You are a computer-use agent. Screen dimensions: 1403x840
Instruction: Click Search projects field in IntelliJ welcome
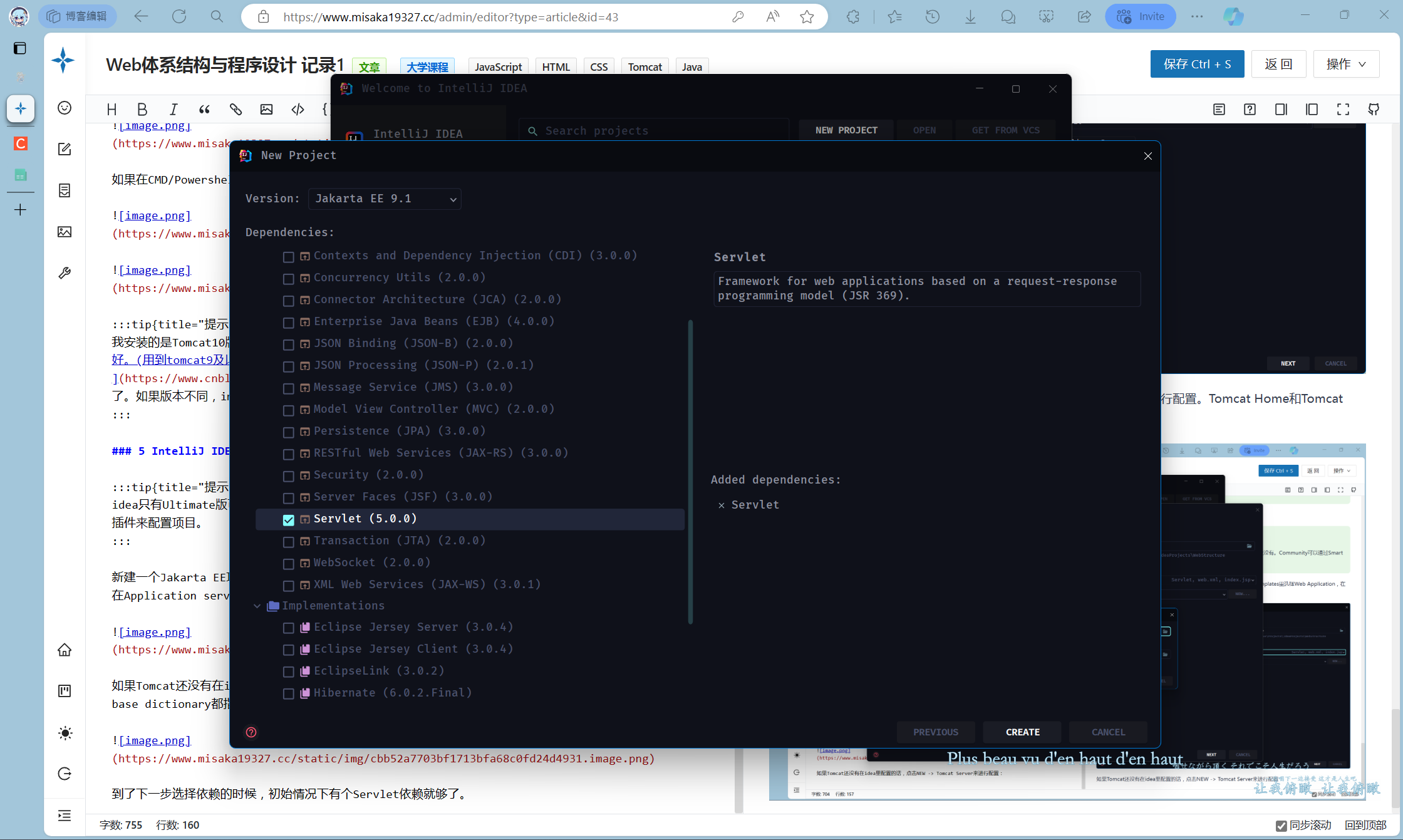pyautogui.click(x=655, y=131)
